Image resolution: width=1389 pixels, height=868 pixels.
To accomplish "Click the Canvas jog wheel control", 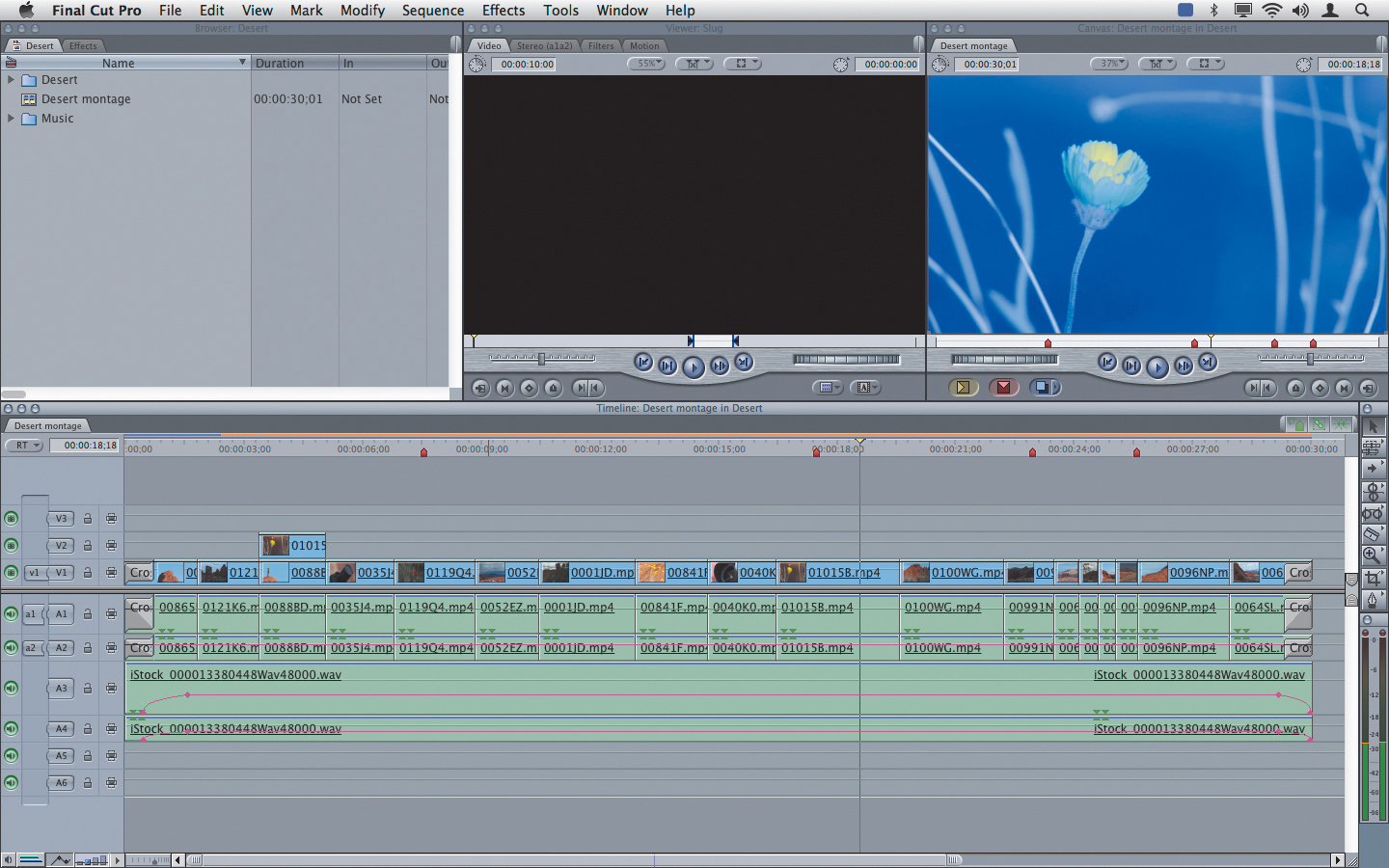I will click(x=1005, y=360).
